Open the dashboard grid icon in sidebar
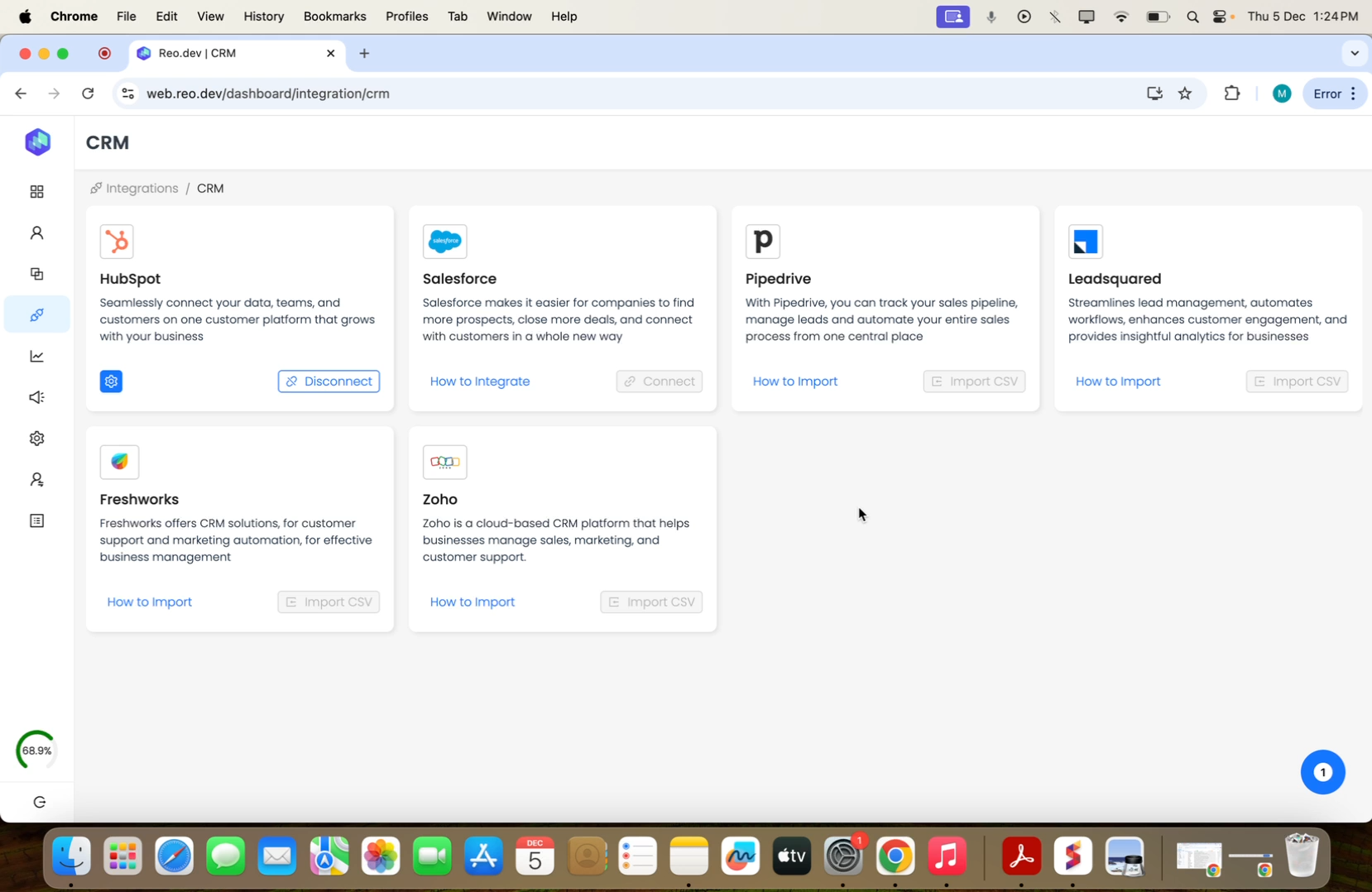Image resolution: width=1372 pixels, height=892 pixels. [37, 192]
